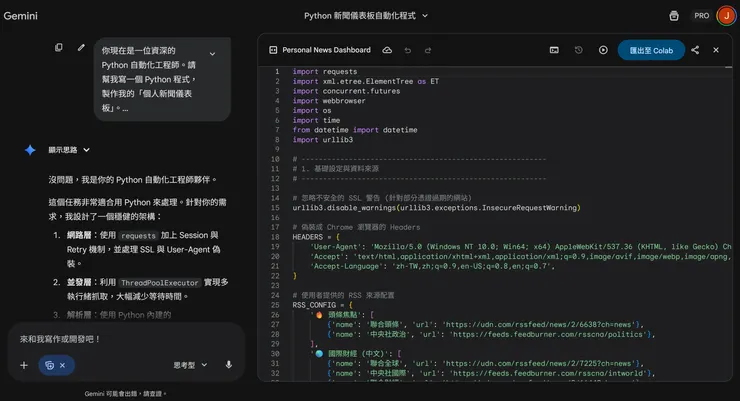Click the Gemini sparkle icon
The width and height of the screenshot is (740, 401).
pyautogui.click(x=30, y=150)
